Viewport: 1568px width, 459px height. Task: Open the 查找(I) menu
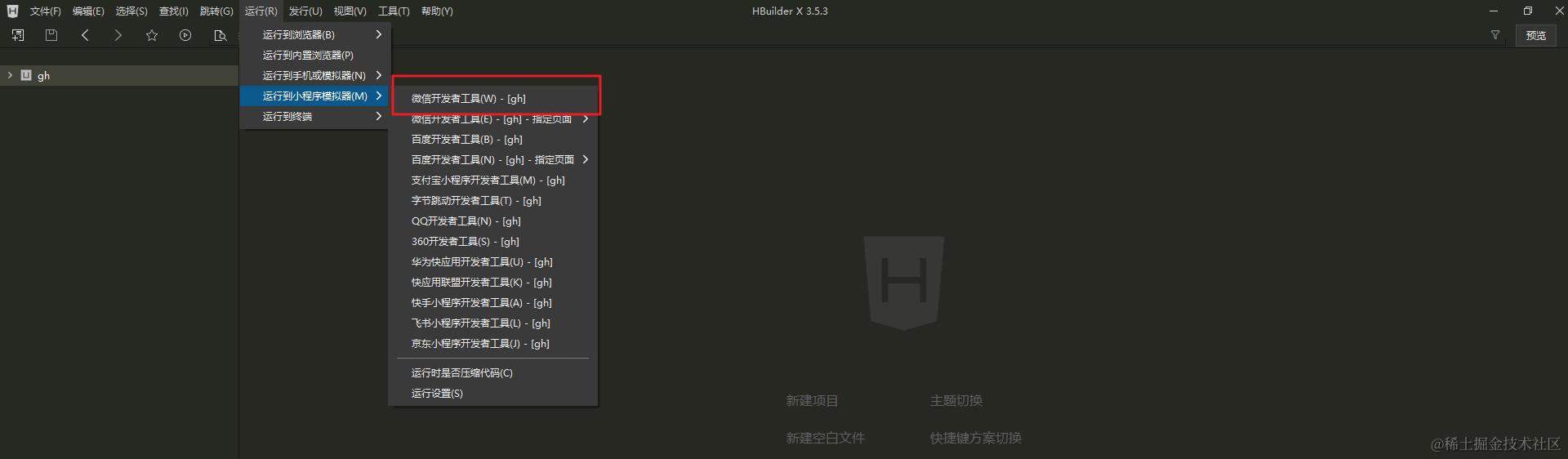[173, 11]
